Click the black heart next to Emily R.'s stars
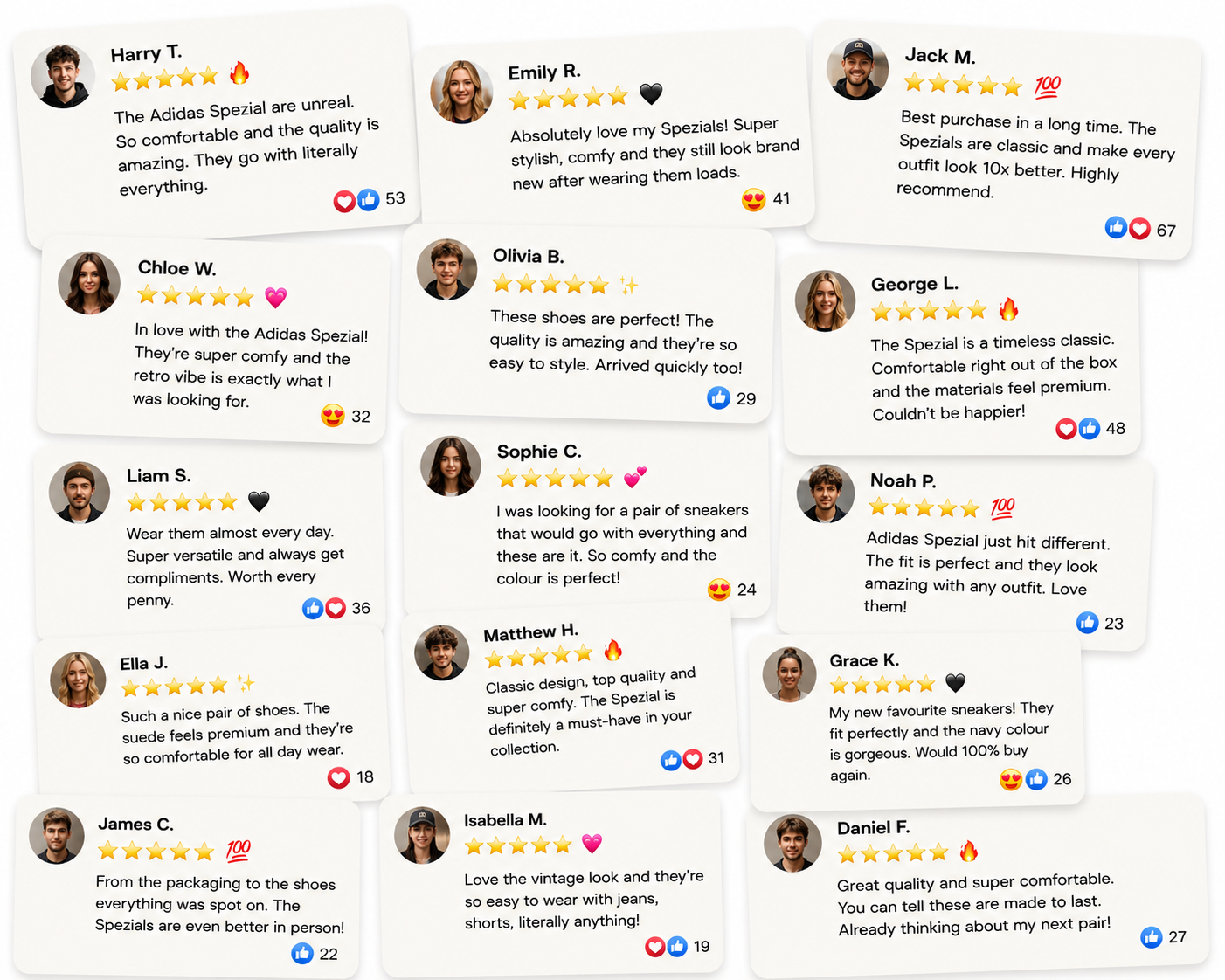 651,93
